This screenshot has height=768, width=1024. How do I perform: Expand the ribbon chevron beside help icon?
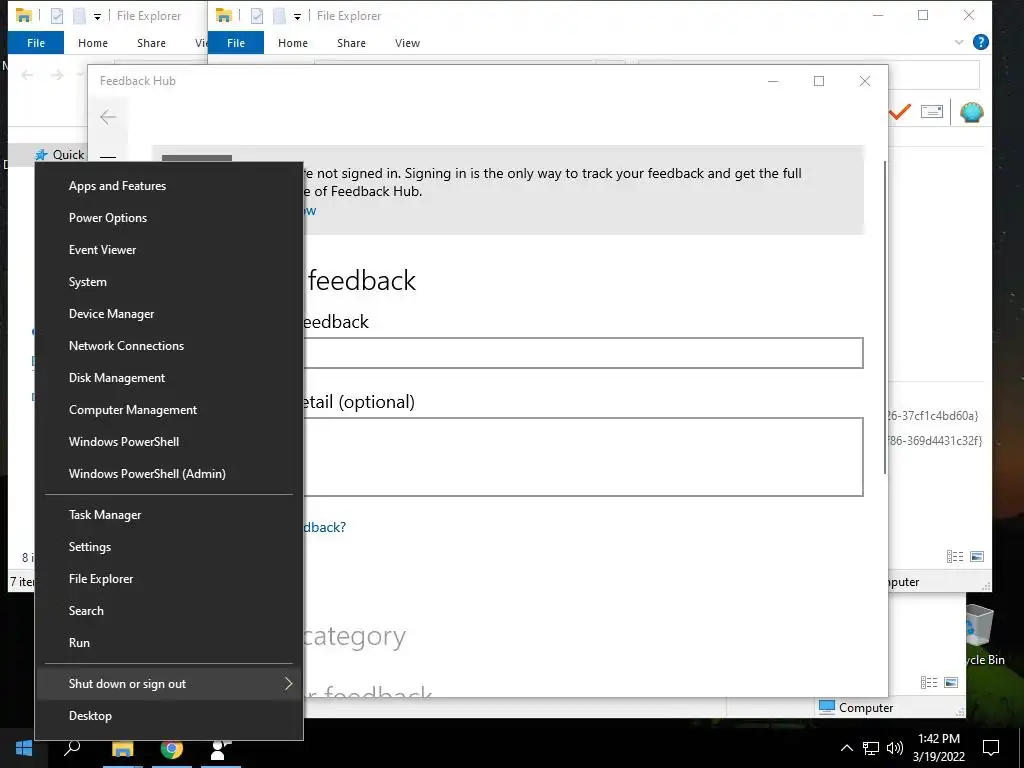coord(959,42)
